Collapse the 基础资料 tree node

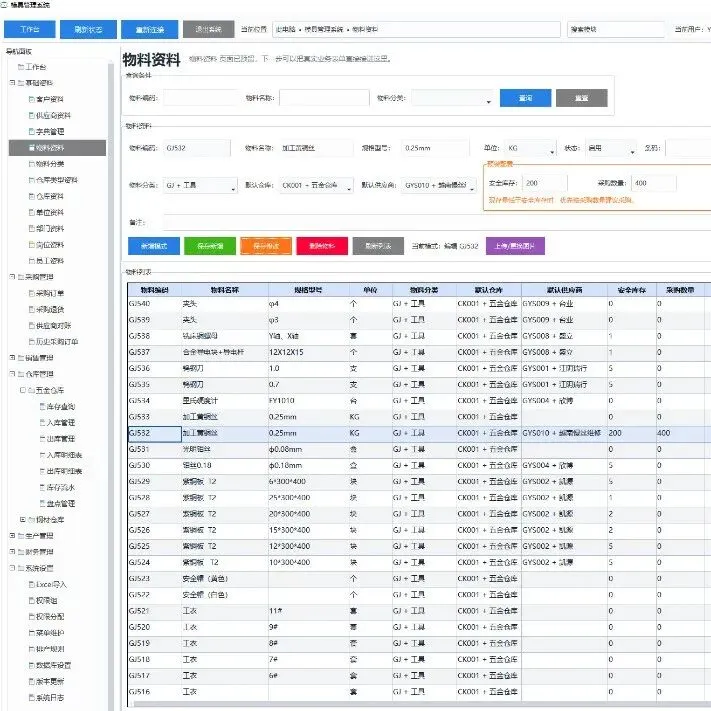12,83
